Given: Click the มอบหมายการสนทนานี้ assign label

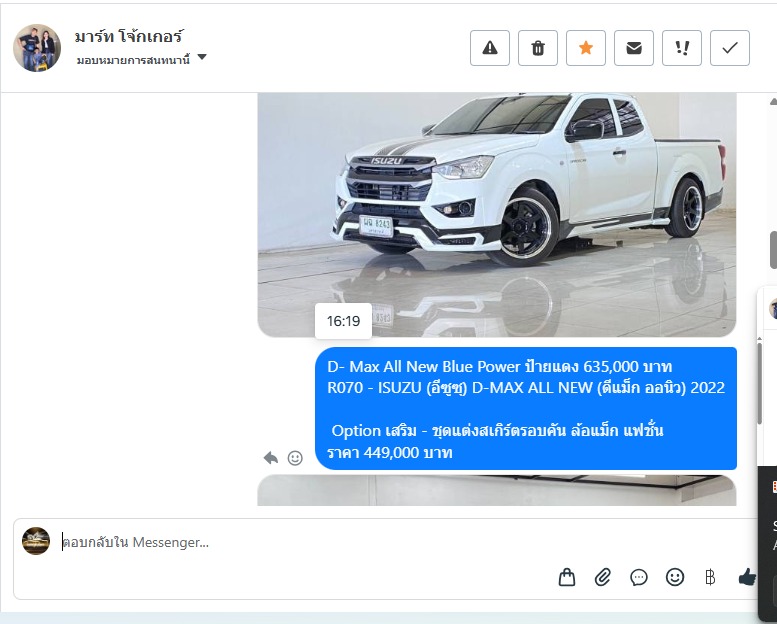Looking at the screenshot, I should [x=133, y=60].
